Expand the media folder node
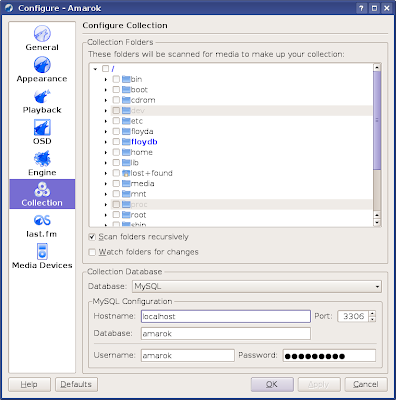The width and height of the screenshot is (396, 400). tap(106, 184)
